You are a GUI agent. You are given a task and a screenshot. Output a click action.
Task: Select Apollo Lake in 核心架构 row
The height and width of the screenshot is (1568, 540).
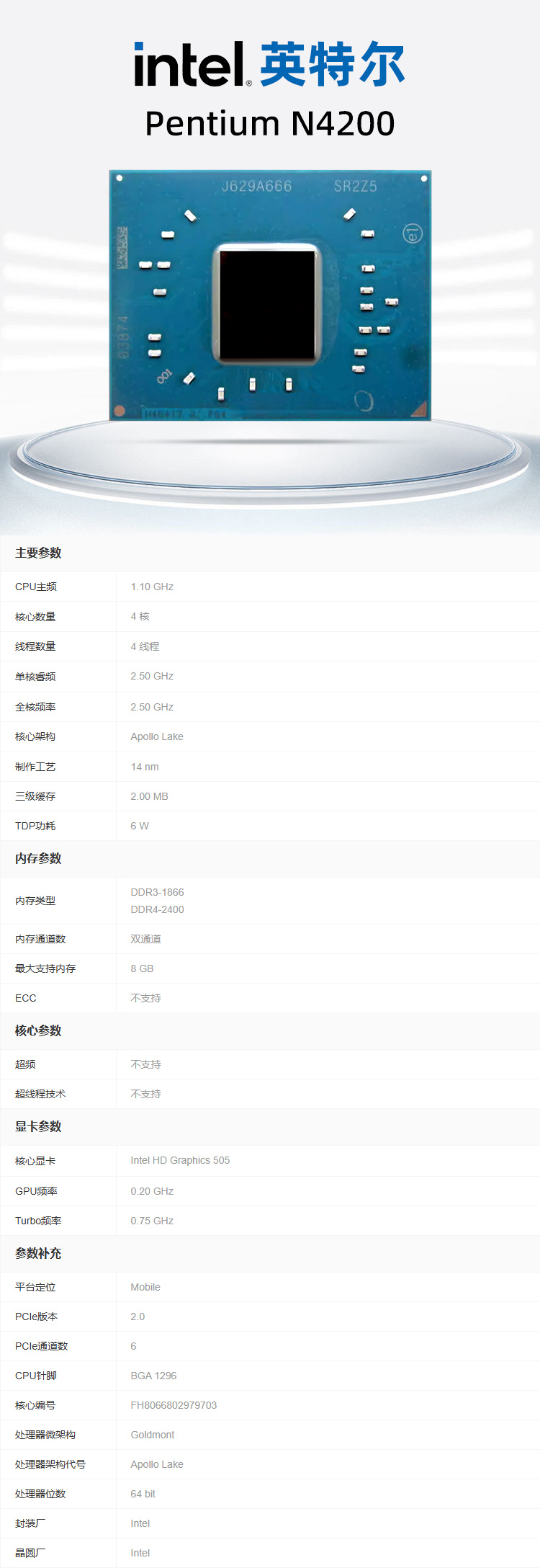click(x=157, y=737)
